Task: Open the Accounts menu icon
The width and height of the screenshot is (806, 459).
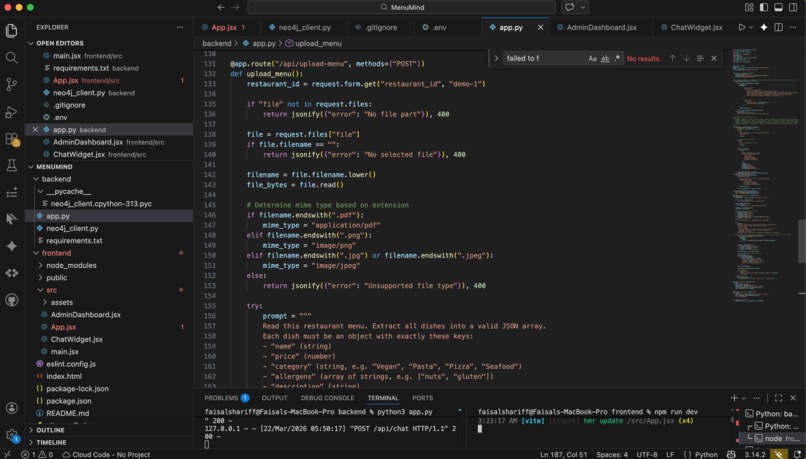Action: click(x=11, y=408)
